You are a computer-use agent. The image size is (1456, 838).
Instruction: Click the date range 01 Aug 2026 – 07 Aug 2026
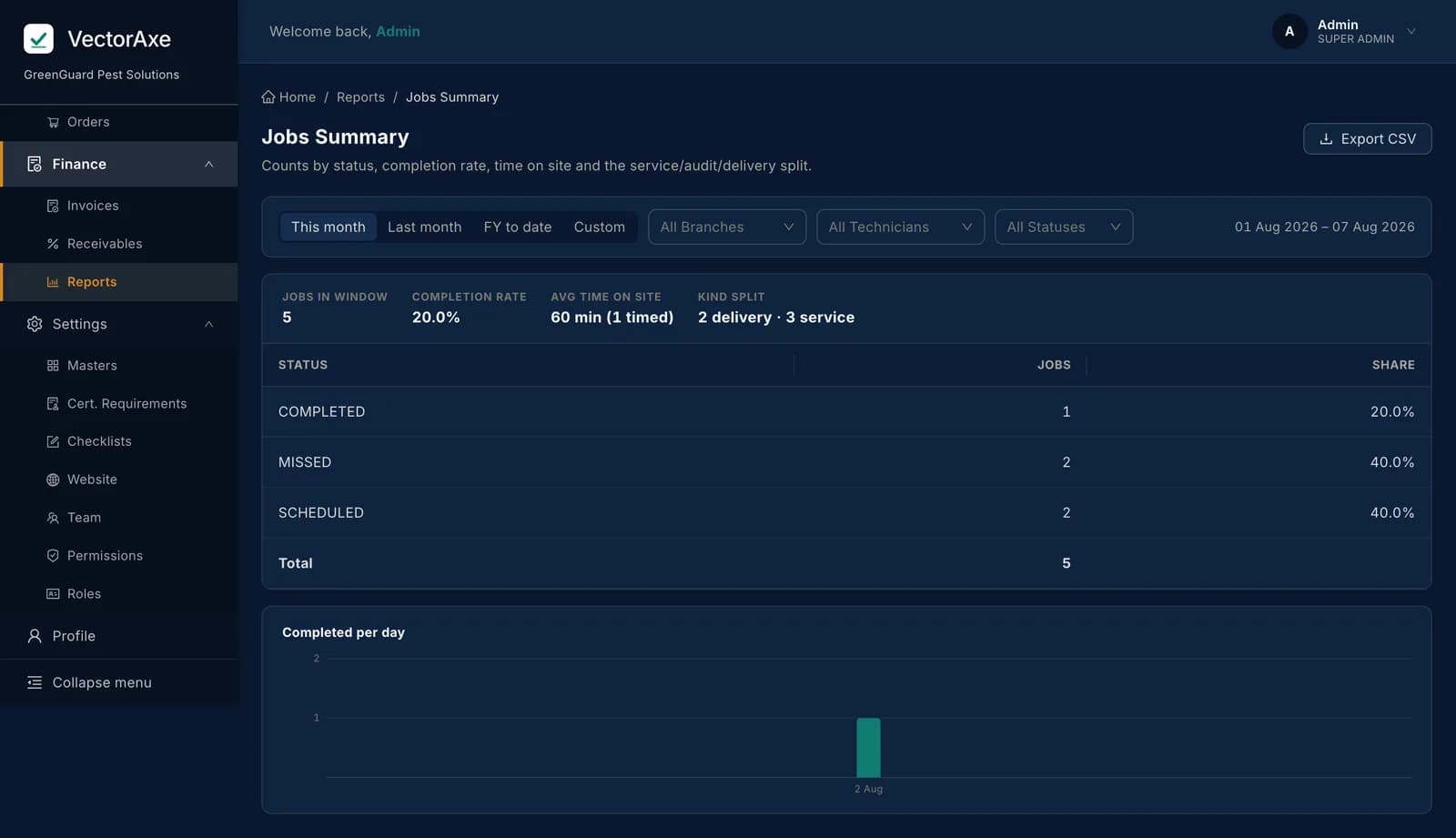point(1324,227)
